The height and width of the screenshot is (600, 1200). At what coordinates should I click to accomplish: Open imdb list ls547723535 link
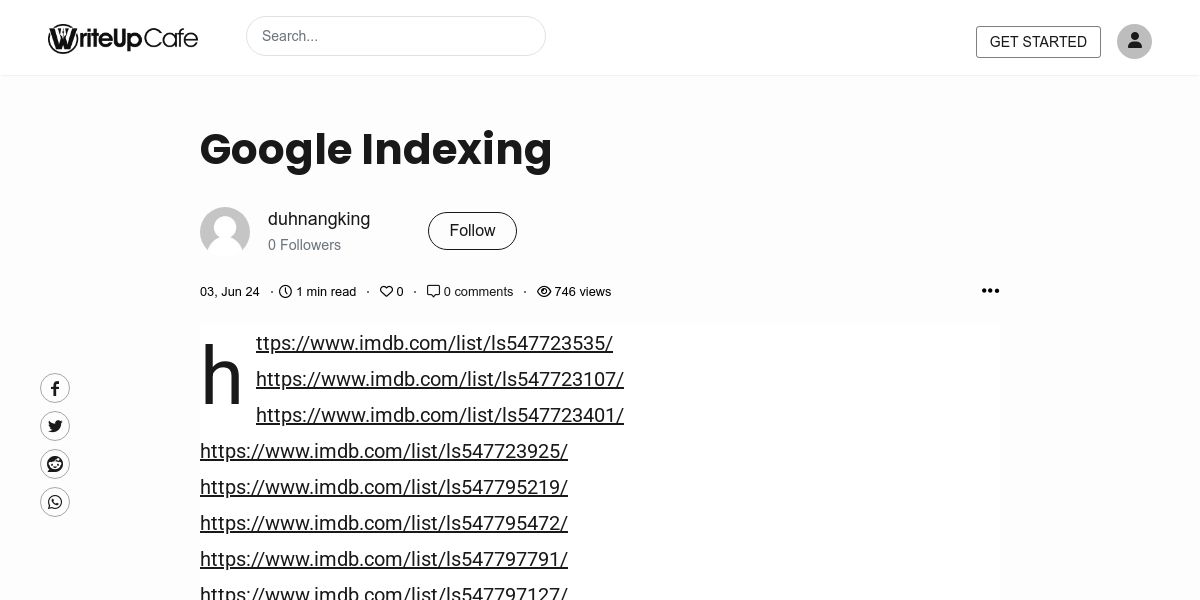pyautogui.click(x=434, y=343)
